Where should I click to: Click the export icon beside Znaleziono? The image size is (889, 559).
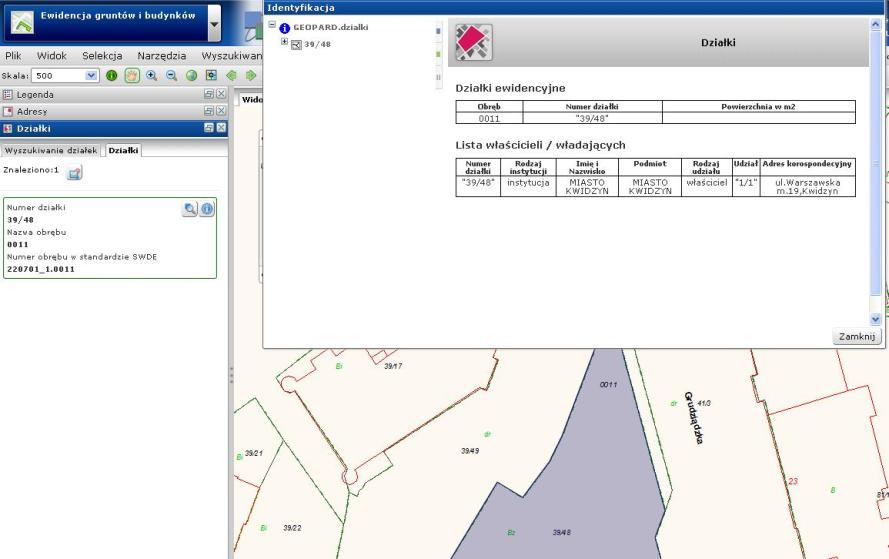(74, 172)
